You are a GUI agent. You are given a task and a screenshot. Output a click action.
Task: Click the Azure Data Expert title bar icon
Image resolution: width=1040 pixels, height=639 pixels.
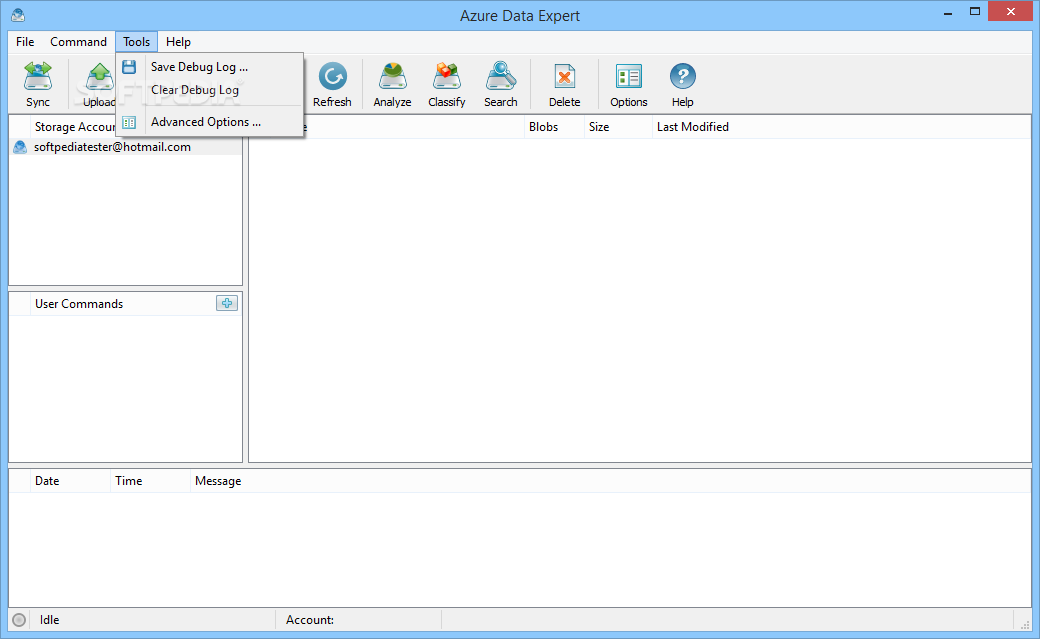[x=18, y=15]
